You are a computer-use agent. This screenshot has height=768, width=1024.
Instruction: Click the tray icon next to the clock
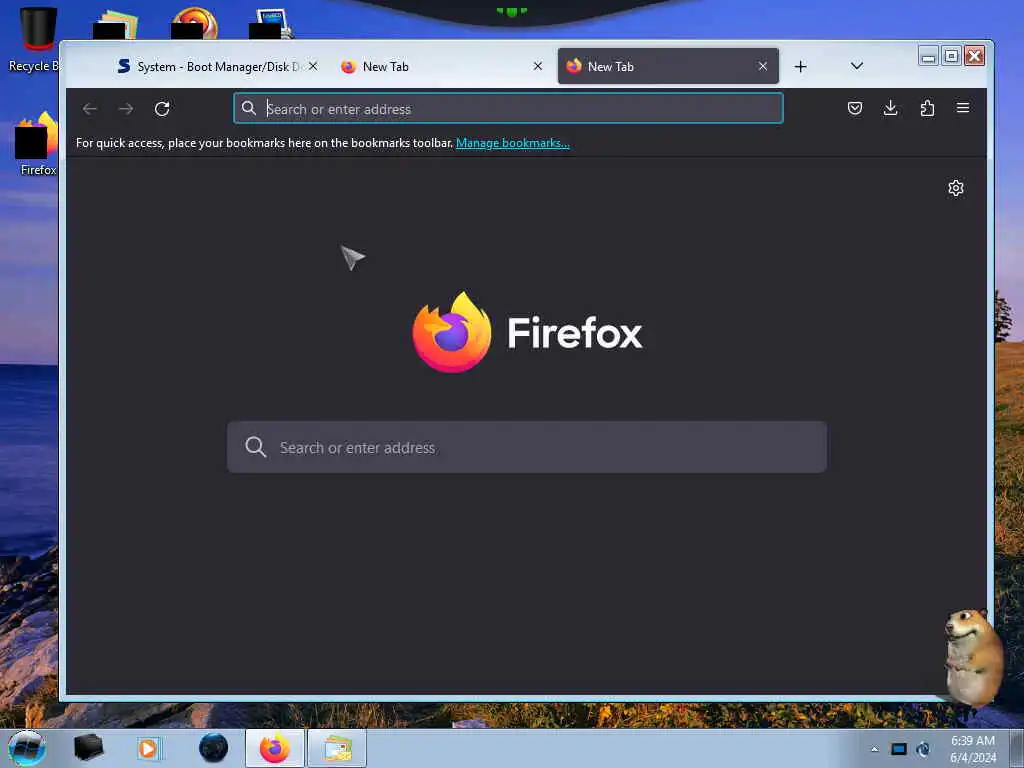tap(923, 750)
